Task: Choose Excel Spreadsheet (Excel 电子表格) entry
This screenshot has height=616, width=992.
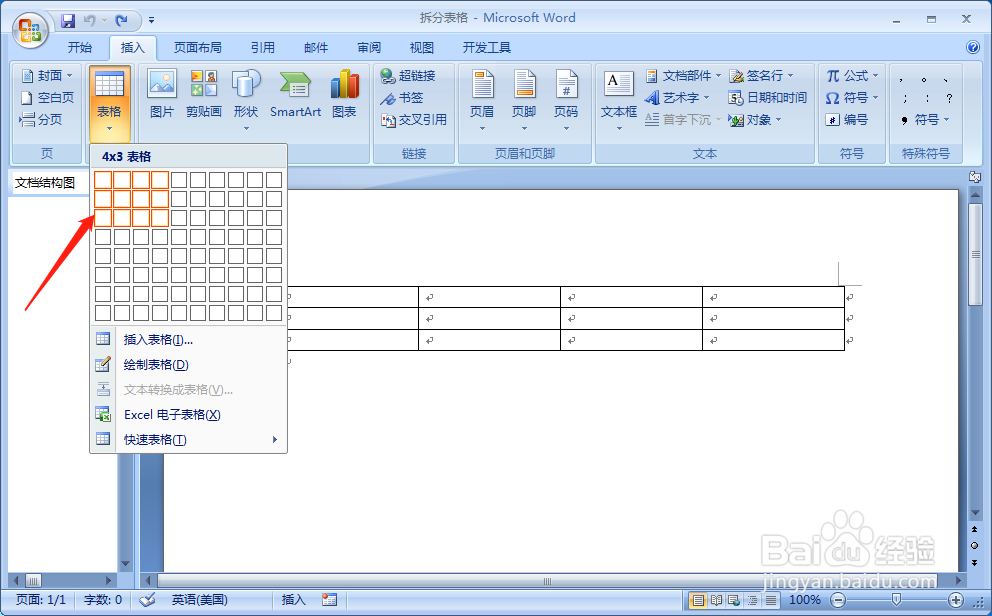Action: pos(189,415)
